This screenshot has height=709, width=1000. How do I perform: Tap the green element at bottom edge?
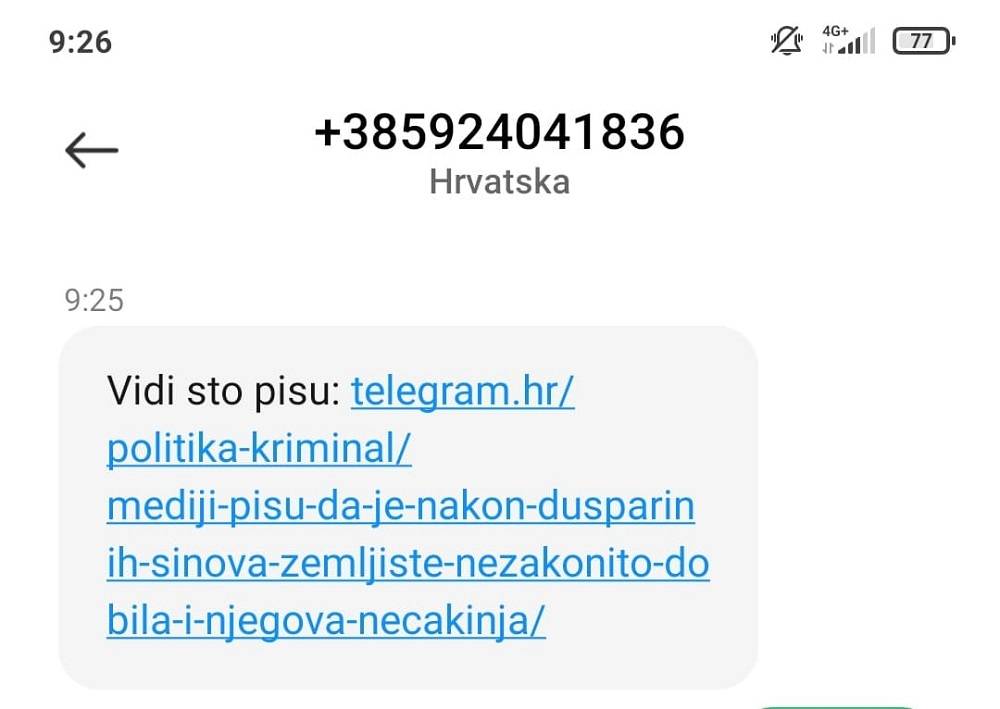coord(839,706)
